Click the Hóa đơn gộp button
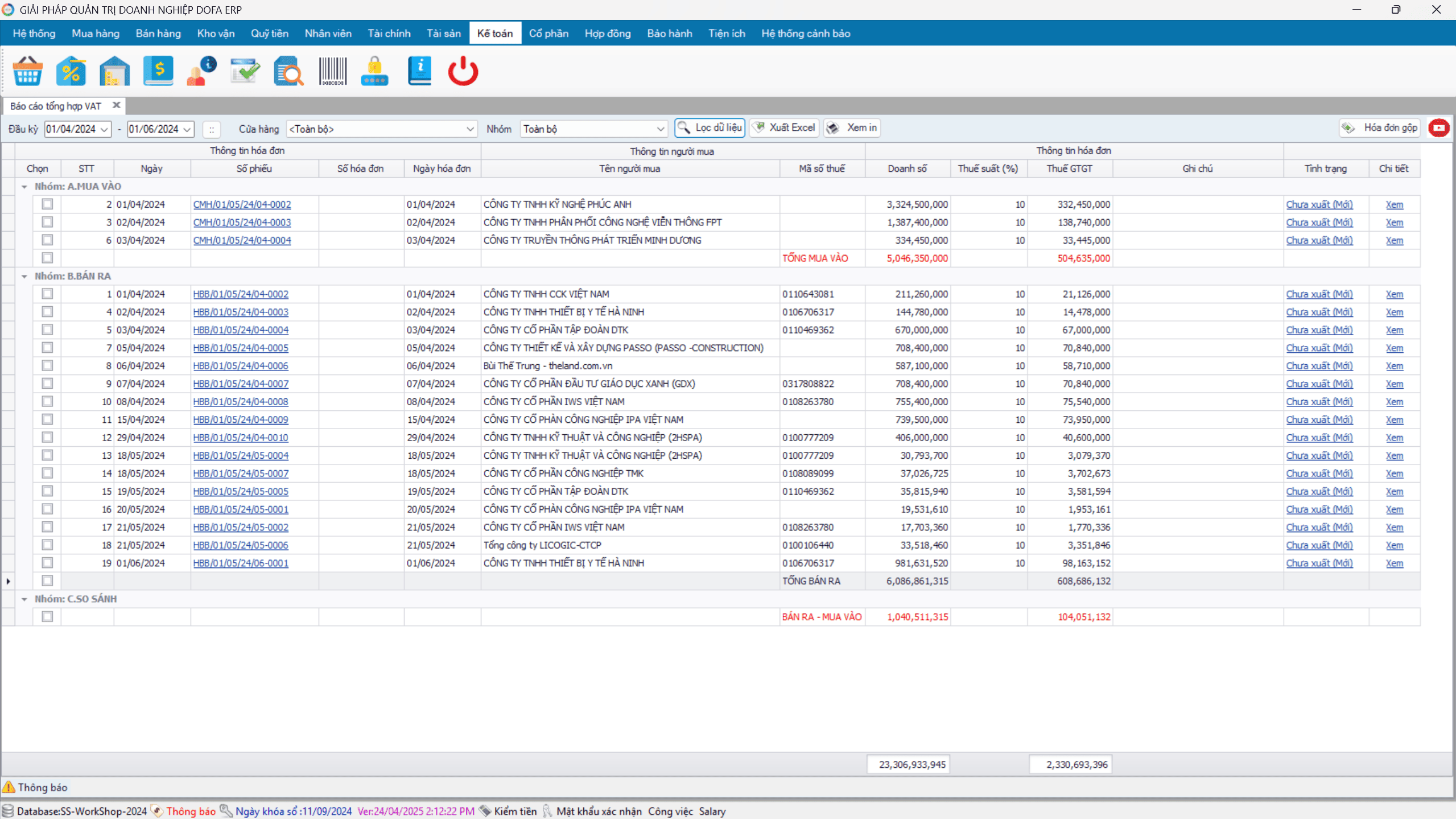 click(1380, 128)
